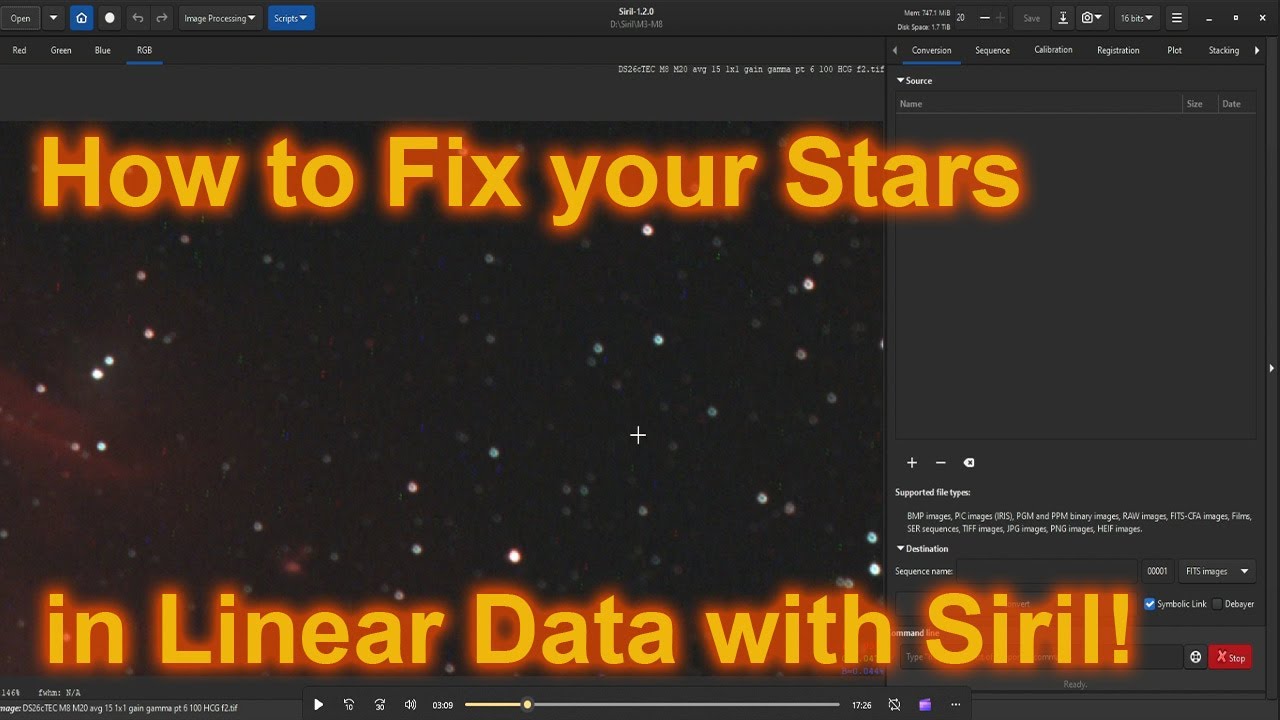Enable the Debayer checkbox
This screenshot has width=1280, height=720.
tap(1217, 604)
